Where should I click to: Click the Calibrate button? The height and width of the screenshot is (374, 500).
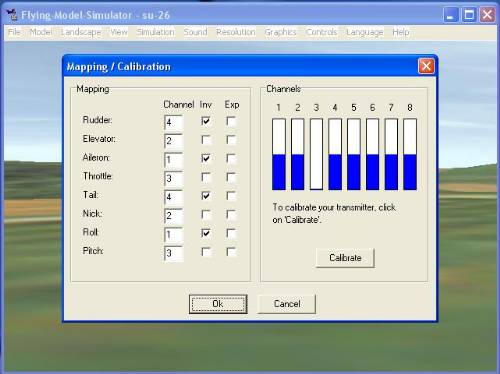(x=345, y=258)
